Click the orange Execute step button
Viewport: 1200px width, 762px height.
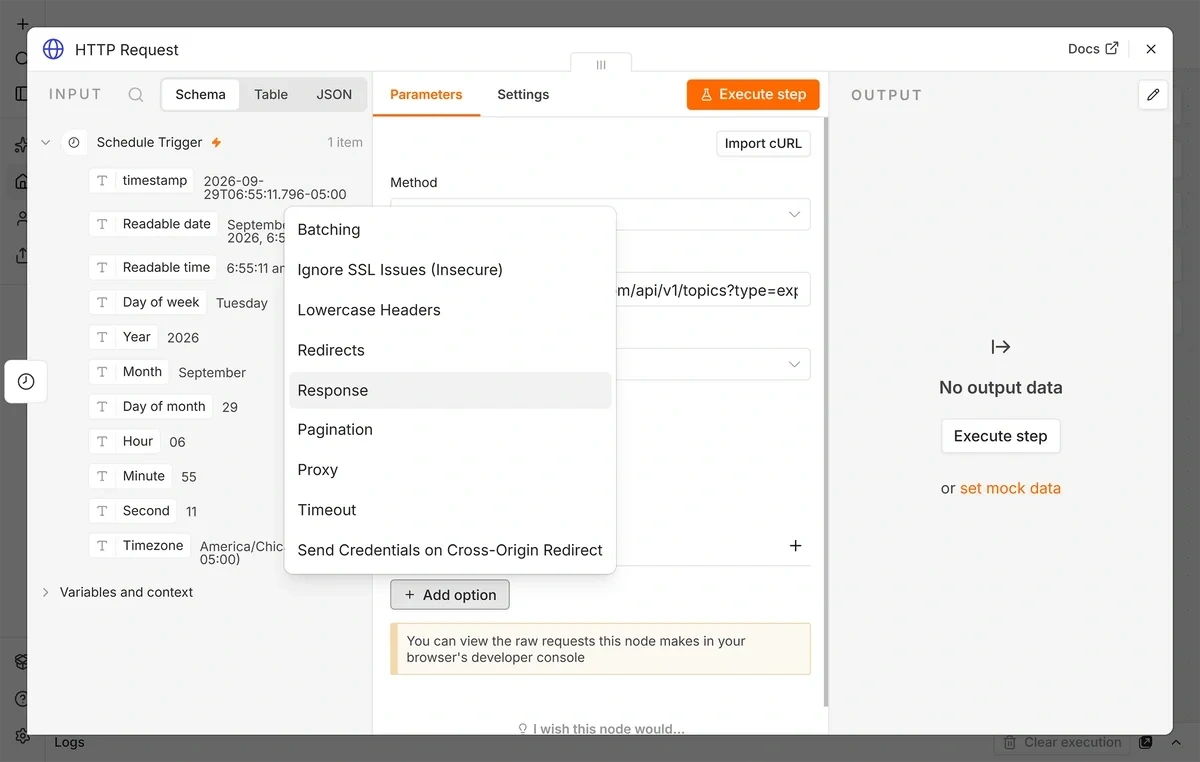pyautogui.click(x=753, y=95)
